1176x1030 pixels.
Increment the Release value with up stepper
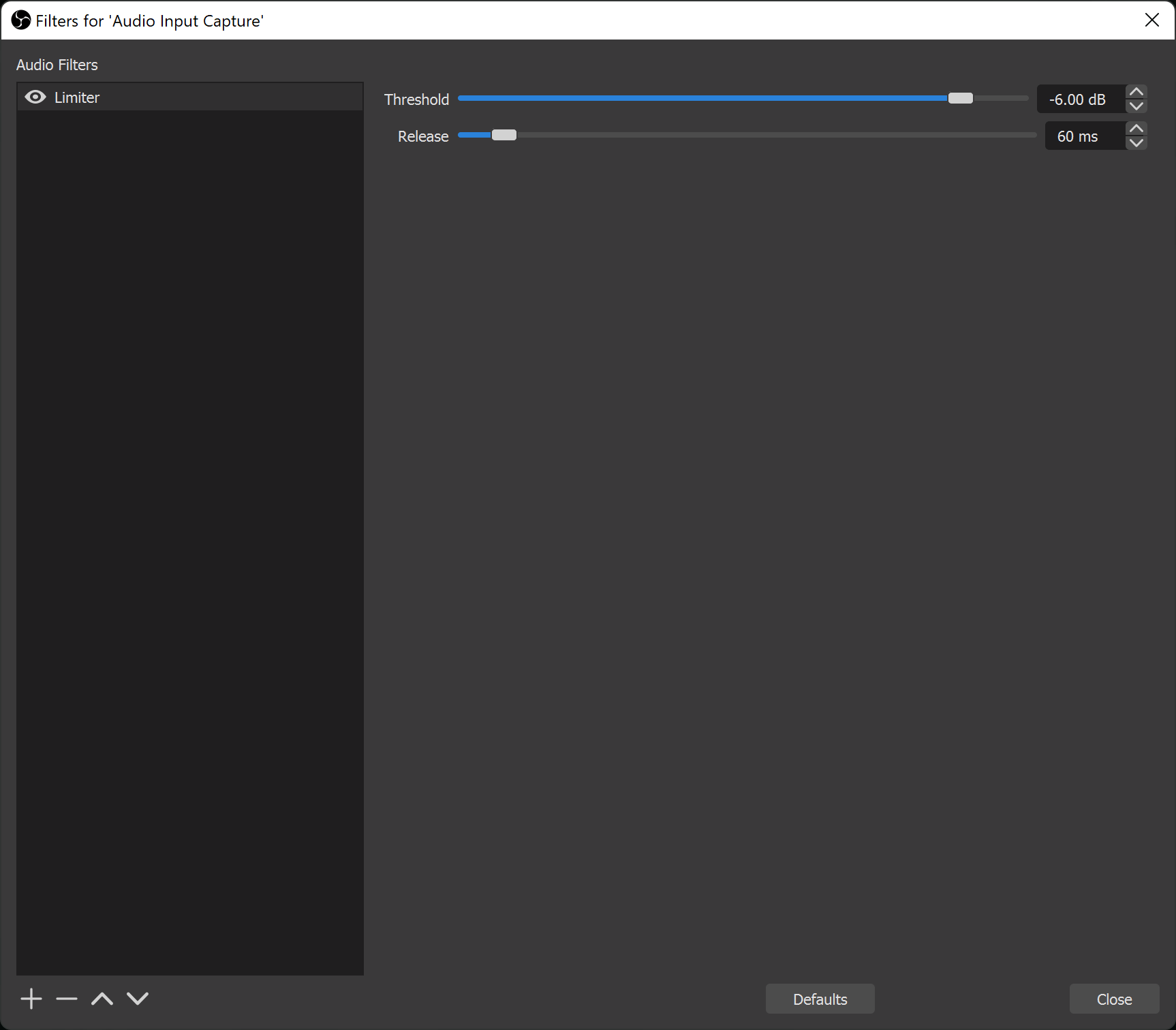1136,127
